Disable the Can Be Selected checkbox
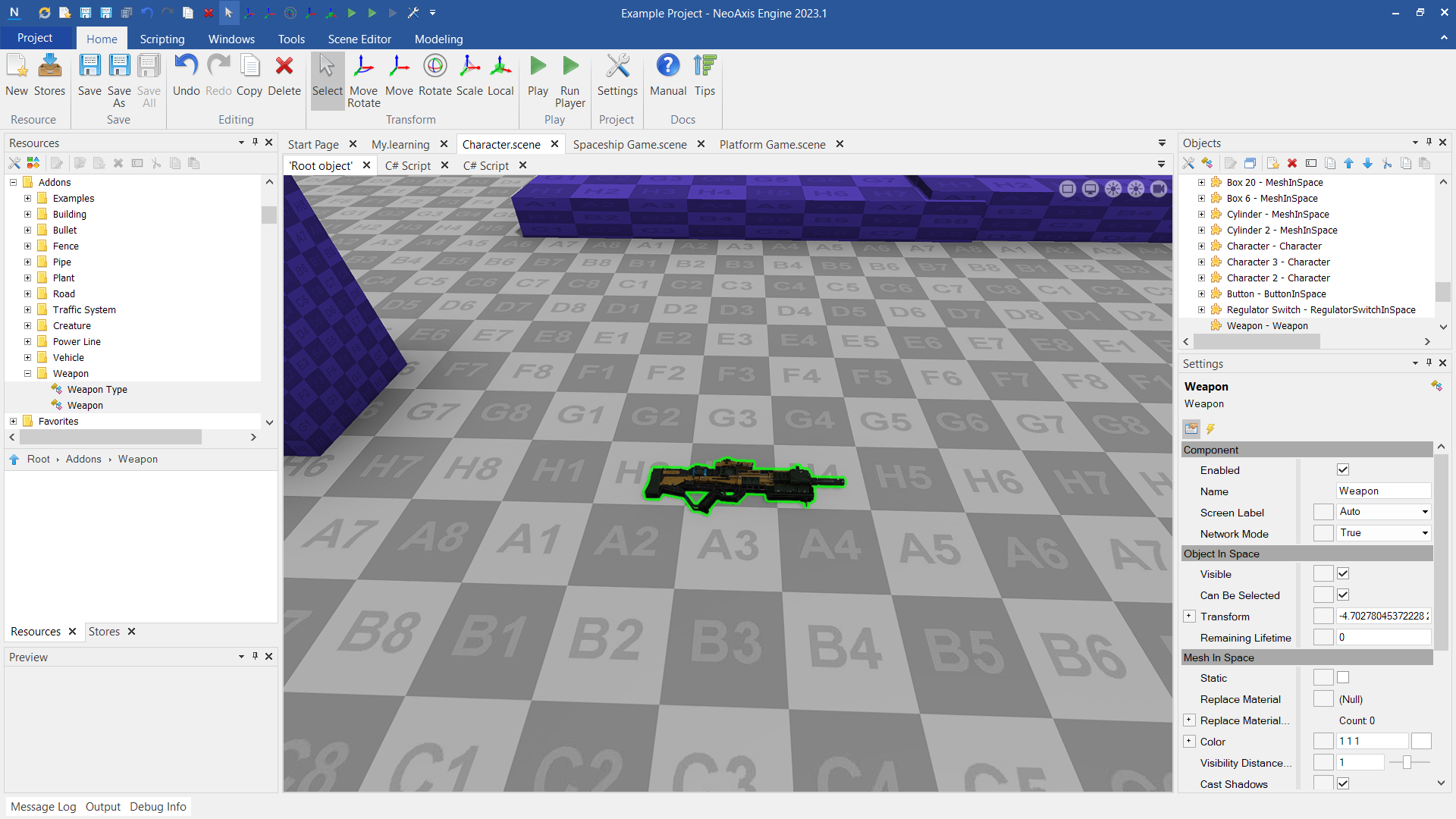Viewport: 1456px width, 819px height. [1343, 595]
